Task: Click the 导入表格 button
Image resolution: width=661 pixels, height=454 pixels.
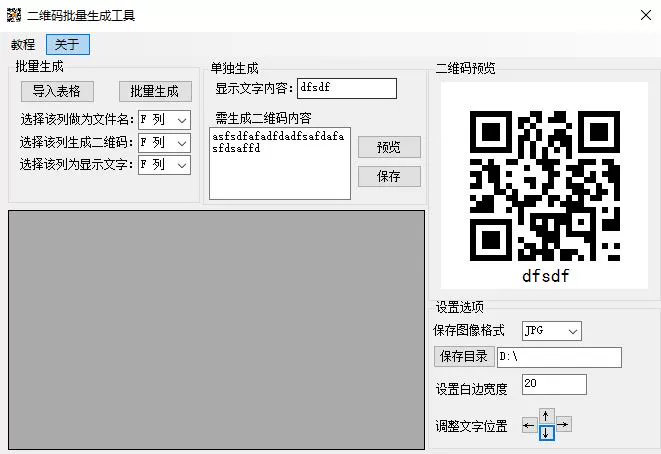Action: [57, 91]
